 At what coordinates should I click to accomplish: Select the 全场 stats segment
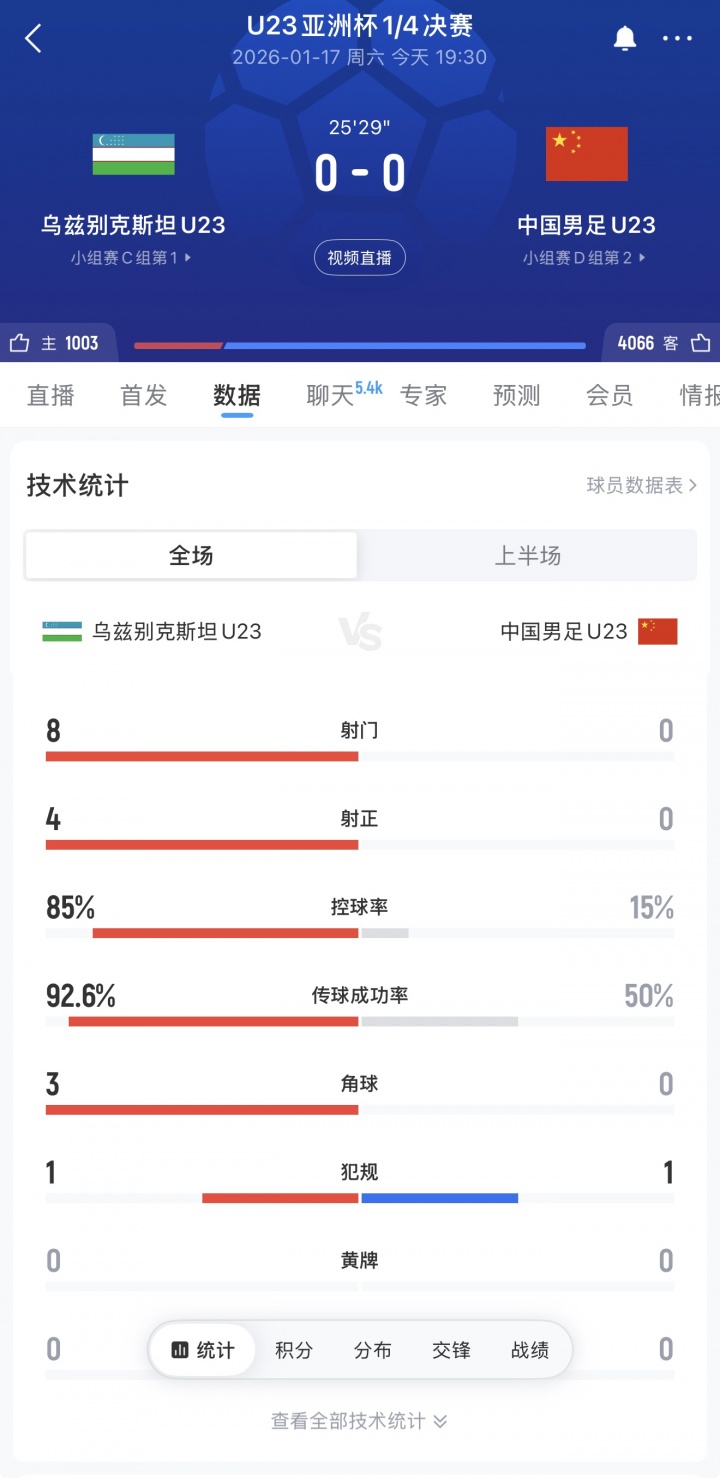(191, 556)
